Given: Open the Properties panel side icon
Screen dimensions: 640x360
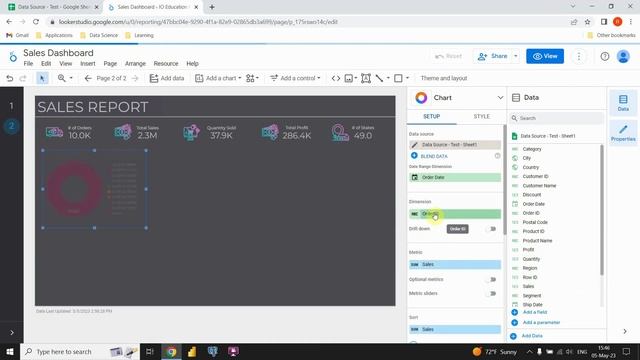Looking at the screenshot, I should [623, 133].
